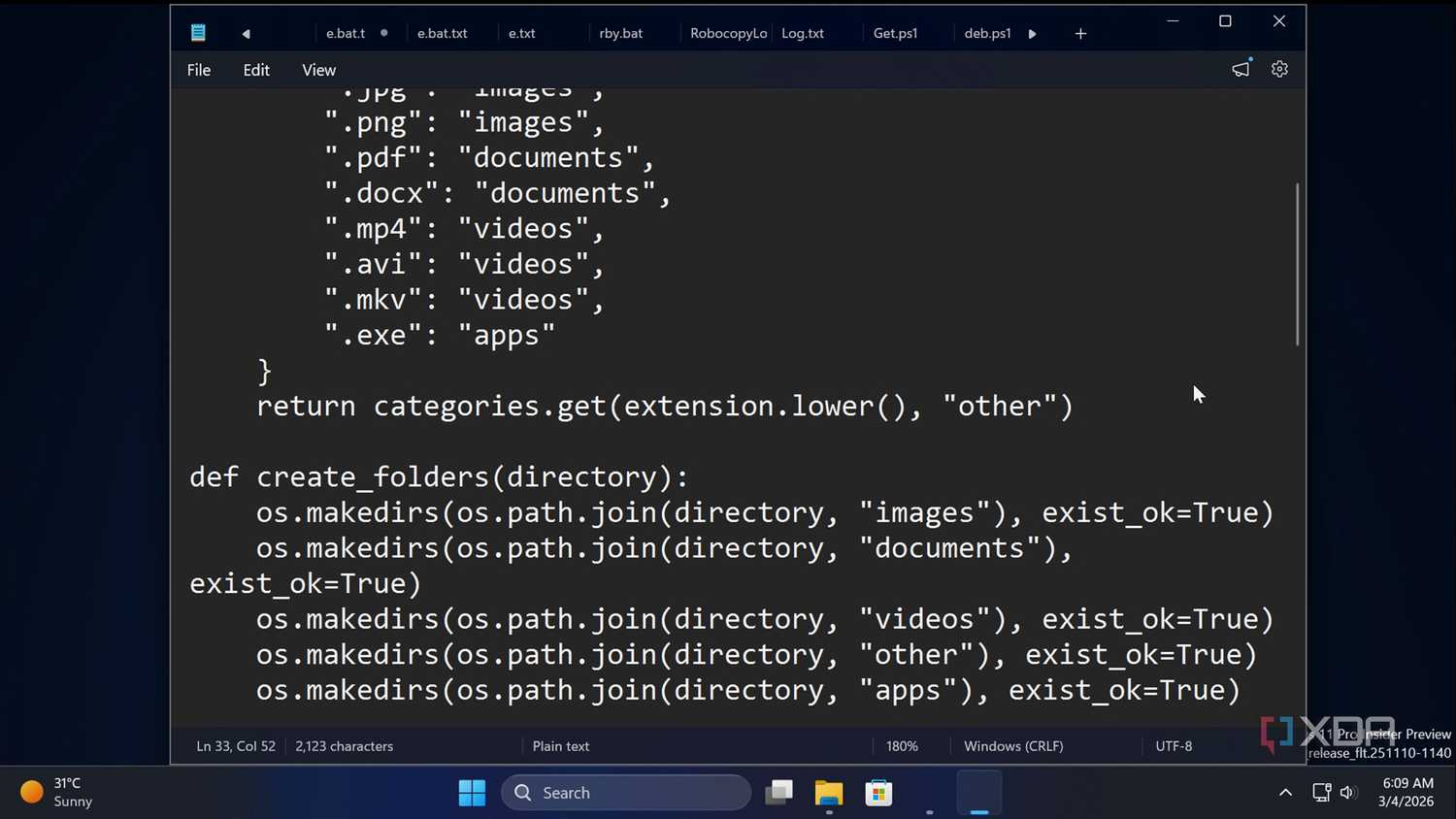Image resolution: width=1456 pixels, height=819 pixels.
Task: Open the File menu
Action: 199,70
